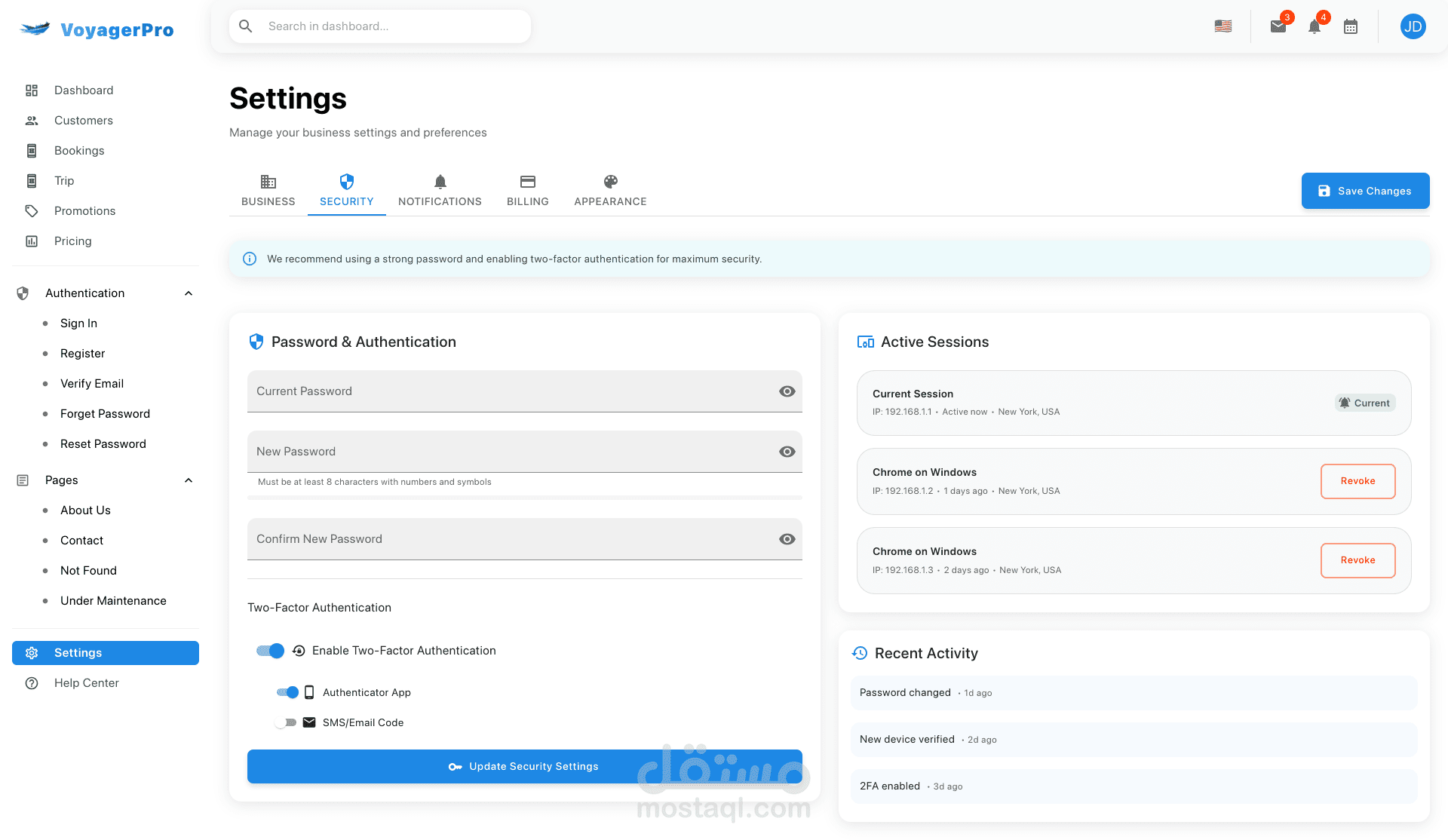Switch to the Billing tab
This screenshot has width=1448, height=840.
coord(527,191)
